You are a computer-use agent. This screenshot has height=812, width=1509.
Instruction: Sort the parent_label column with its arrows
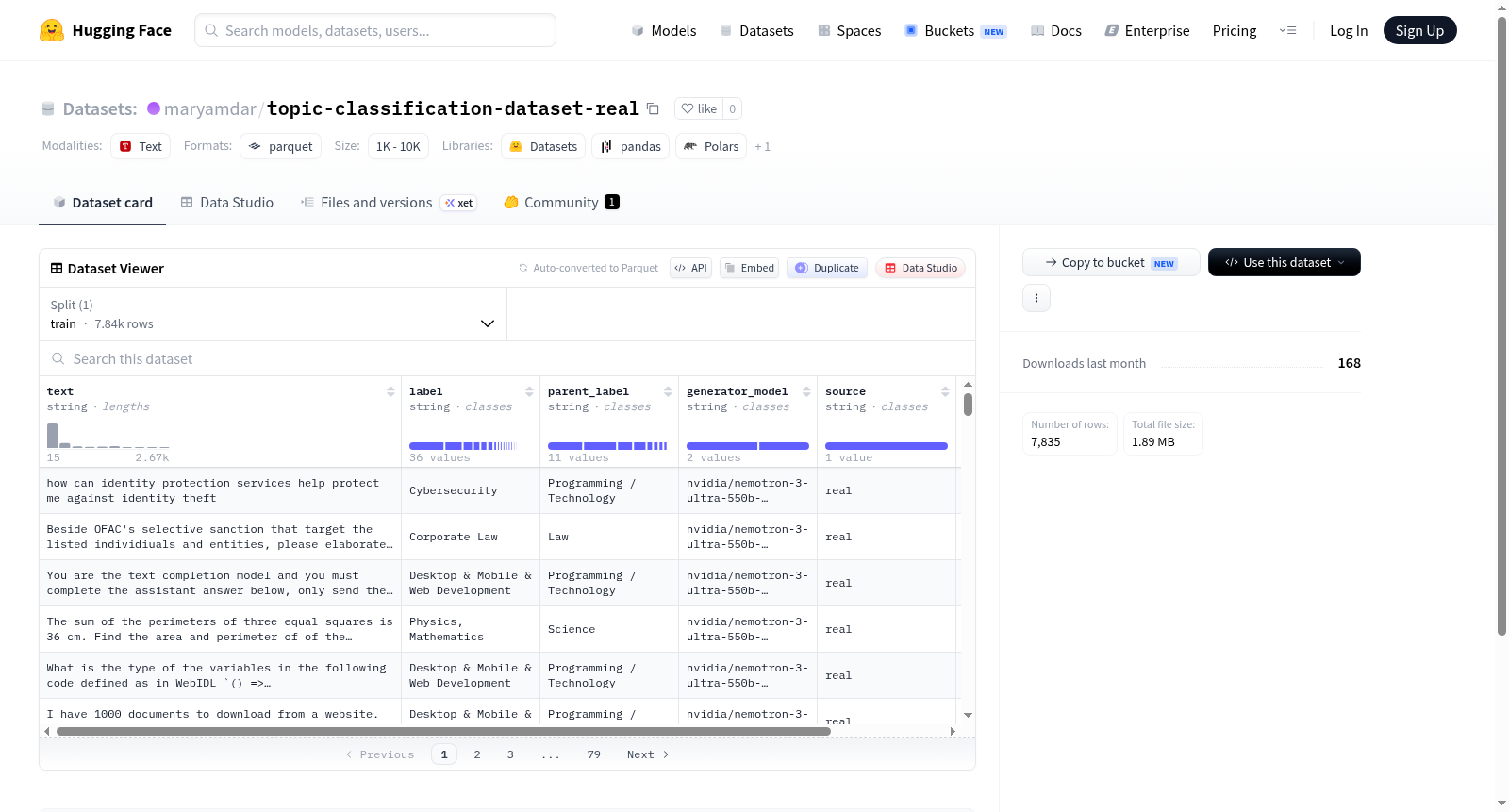[668, 391]
